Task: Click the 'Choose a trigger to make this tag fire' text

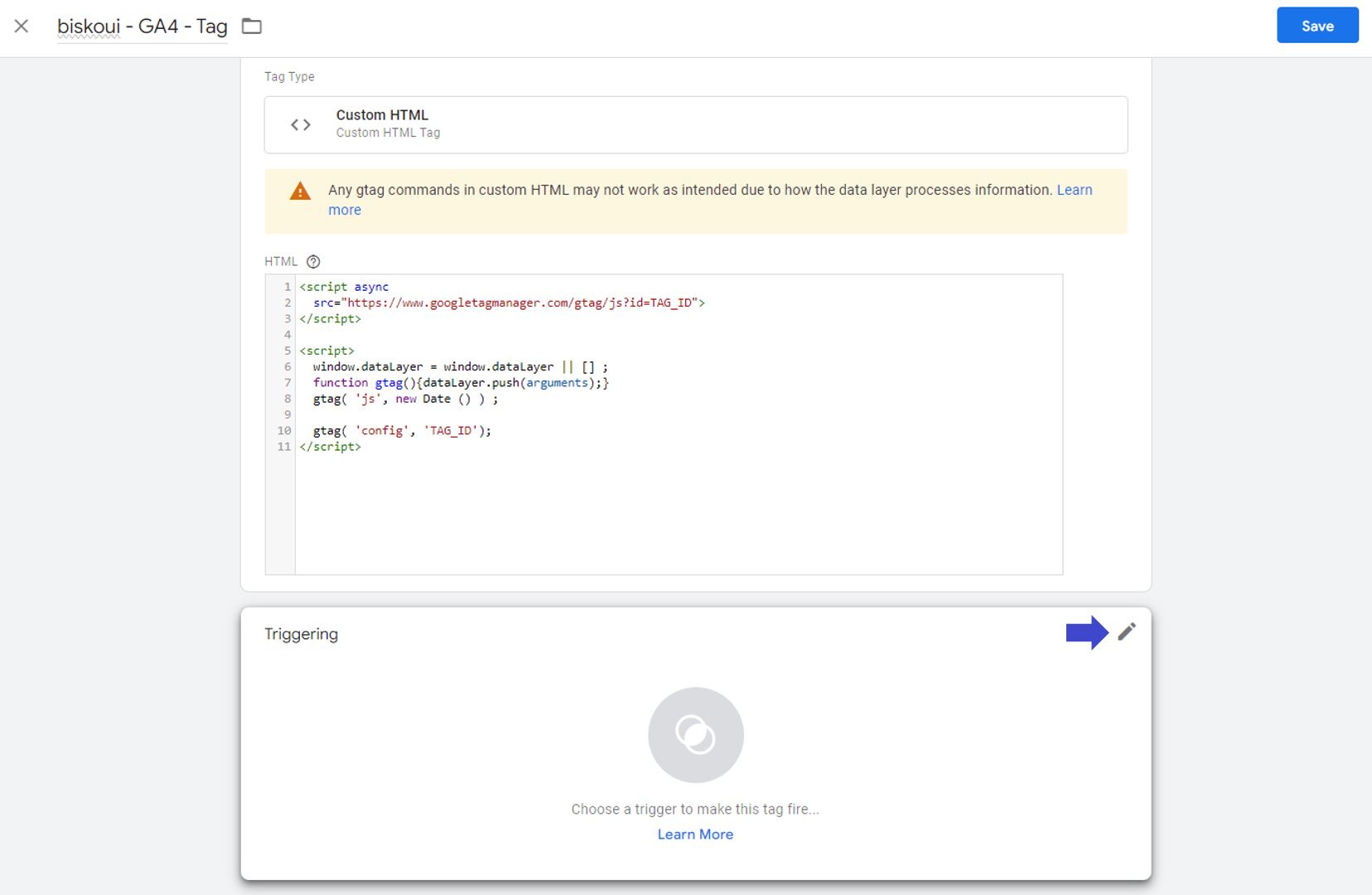Action: 695,809
